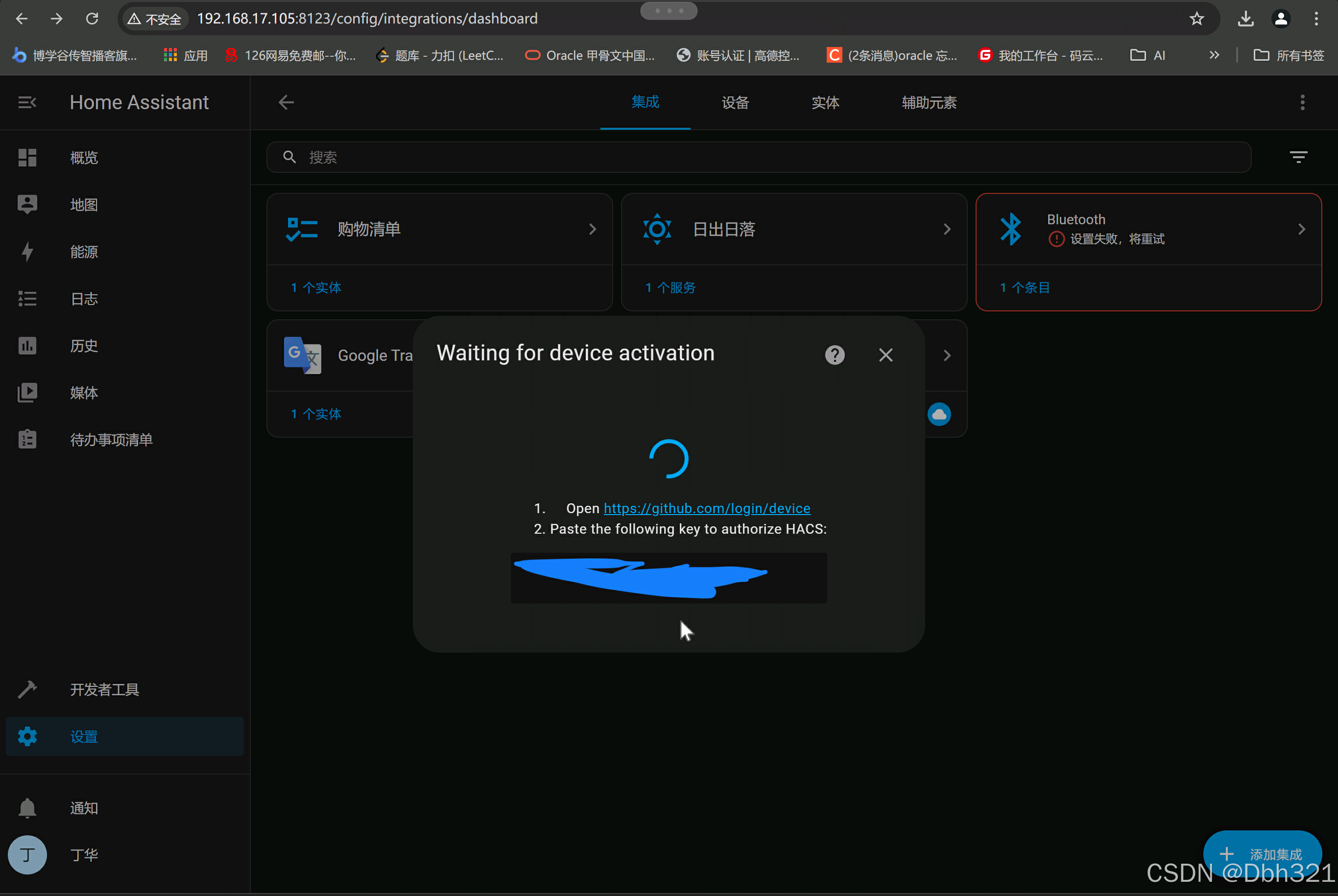Collapse the Home Assistant sidebar menu
Viewport: 1338px width, 896px height.
point(27,102)
